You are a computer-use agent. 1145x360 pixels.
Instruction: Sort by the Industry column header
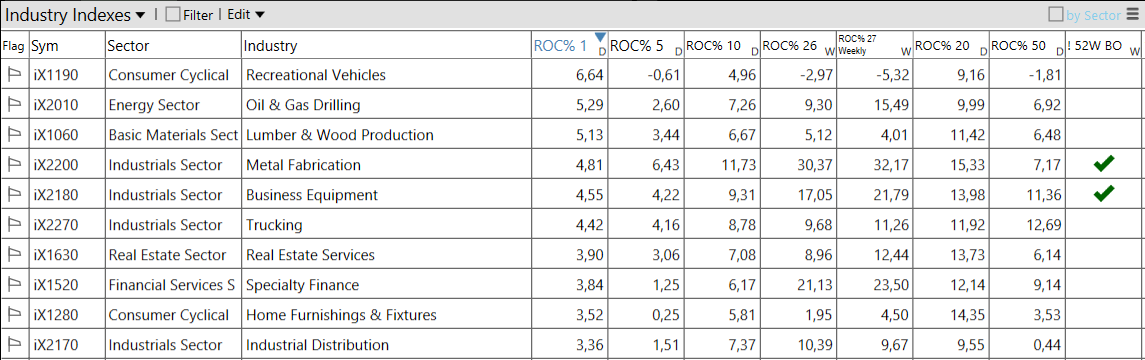tap(386, 45)
